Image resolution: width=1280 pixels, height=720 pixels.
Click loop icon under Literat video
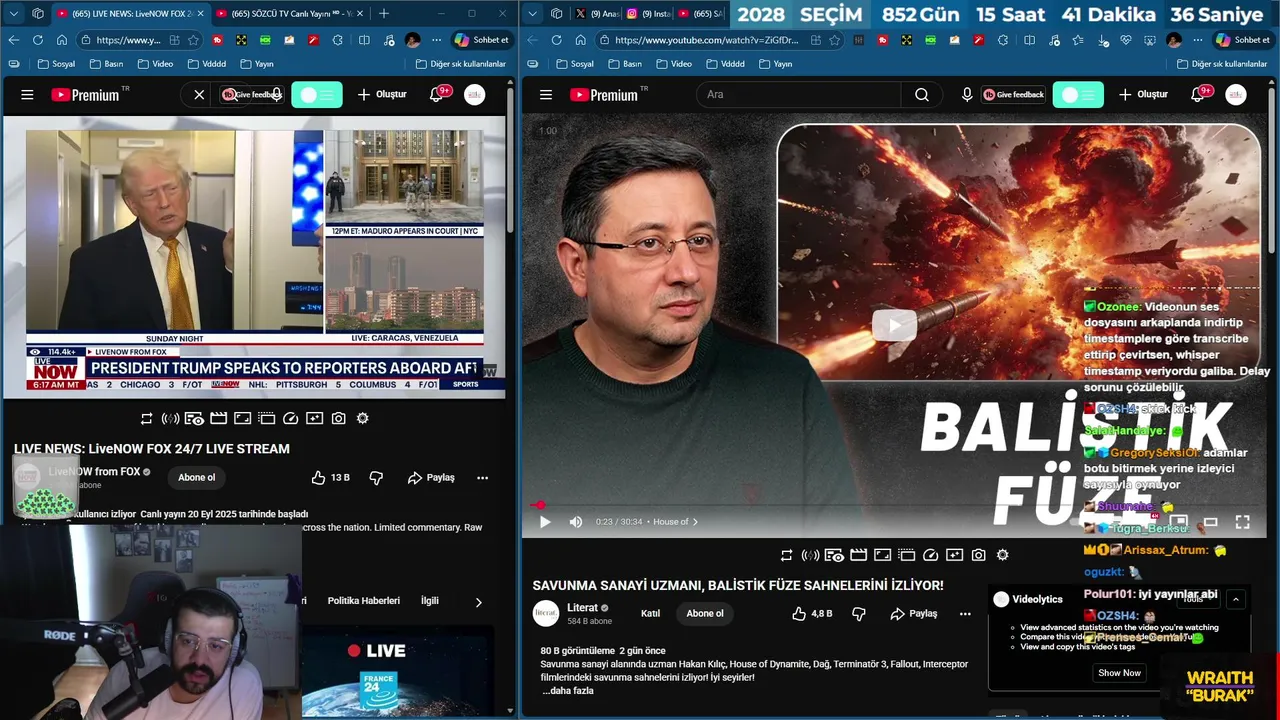point(787,555)
